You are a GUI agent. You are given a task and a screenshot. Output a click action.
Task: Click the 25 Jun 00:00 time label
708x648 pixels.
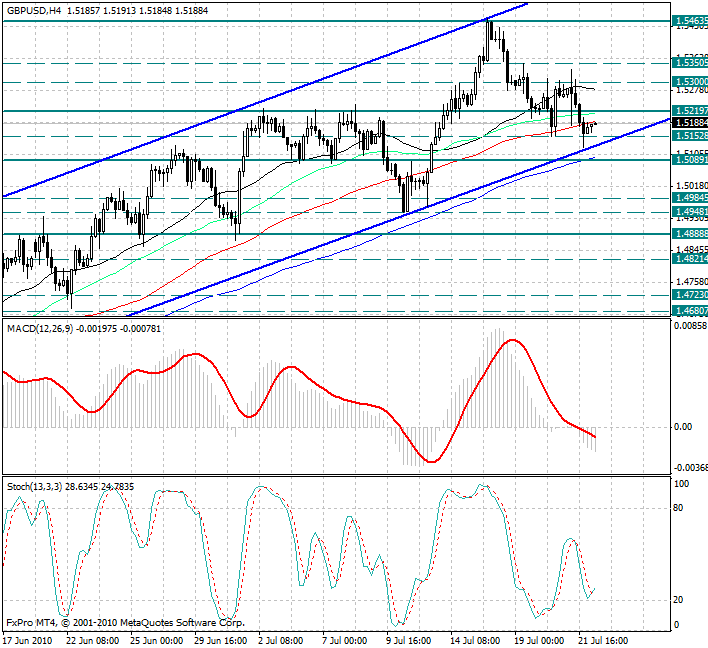pyautogui.click(x=157, y=641)
